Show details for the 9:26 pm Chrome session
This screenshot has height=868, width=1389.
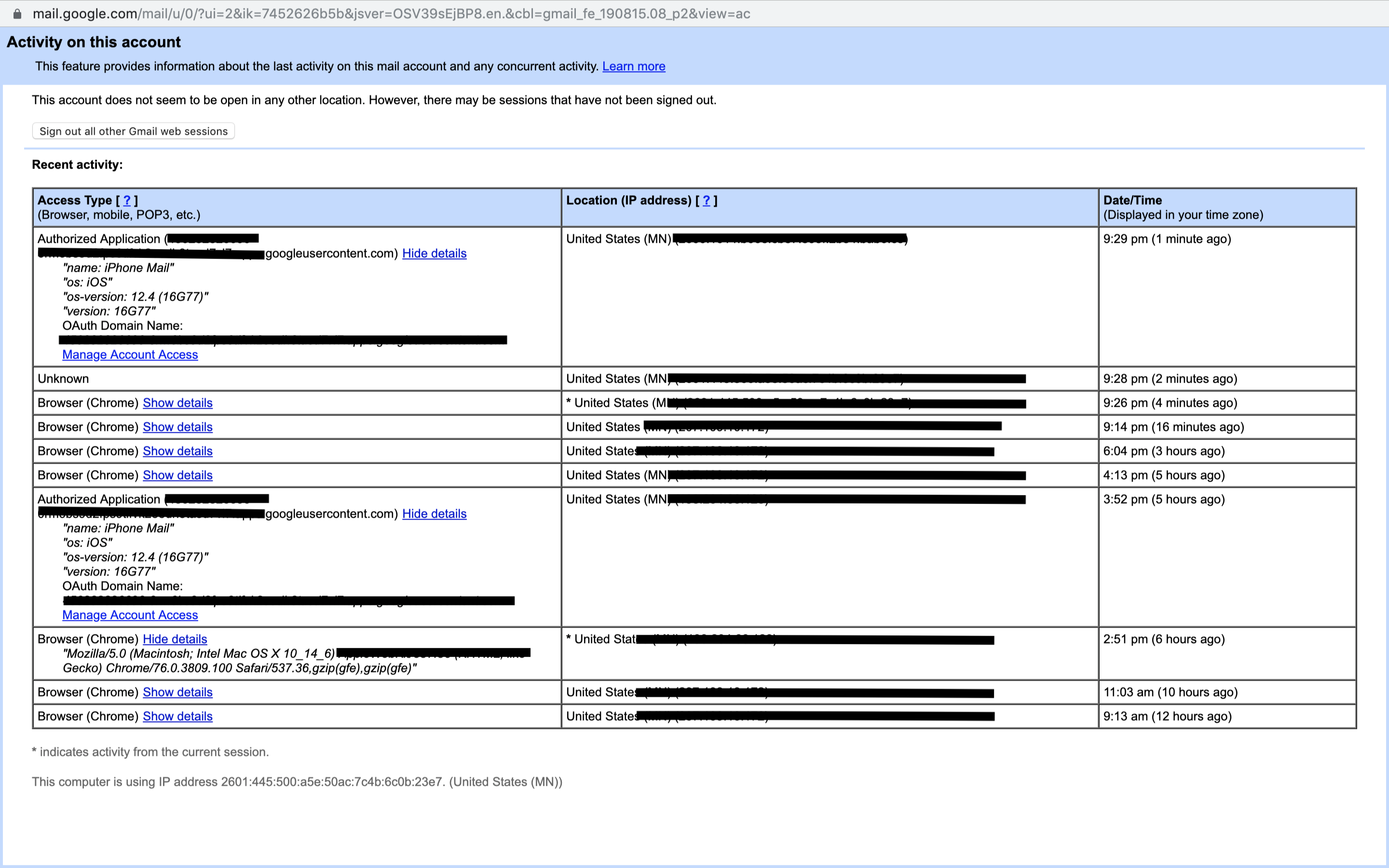click(177, 403)
